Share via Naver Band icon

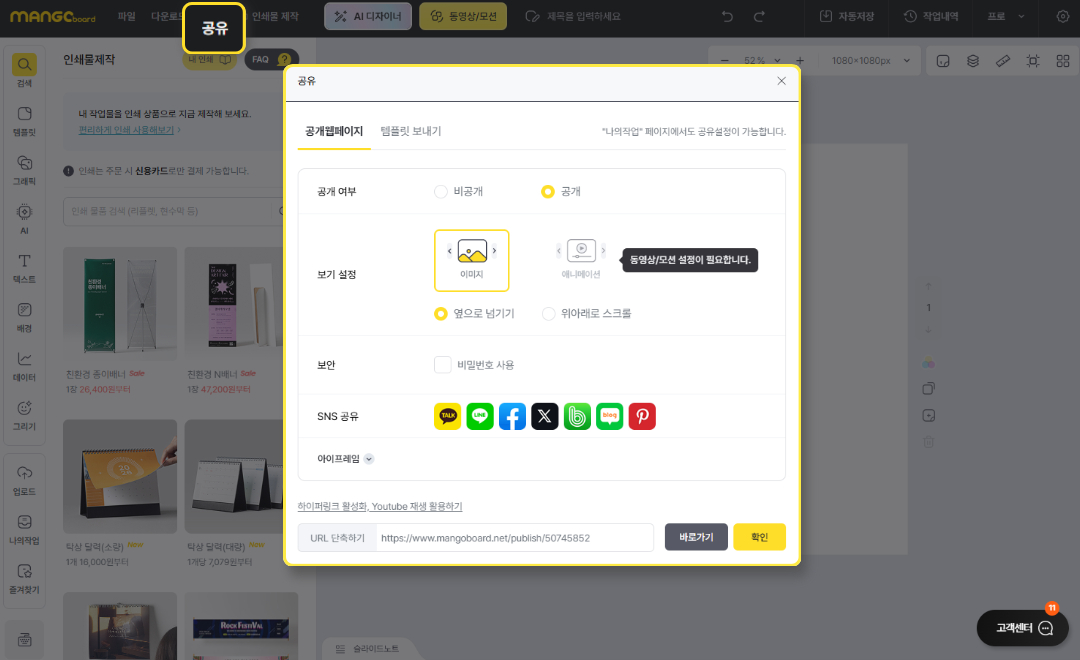point(577,417)
